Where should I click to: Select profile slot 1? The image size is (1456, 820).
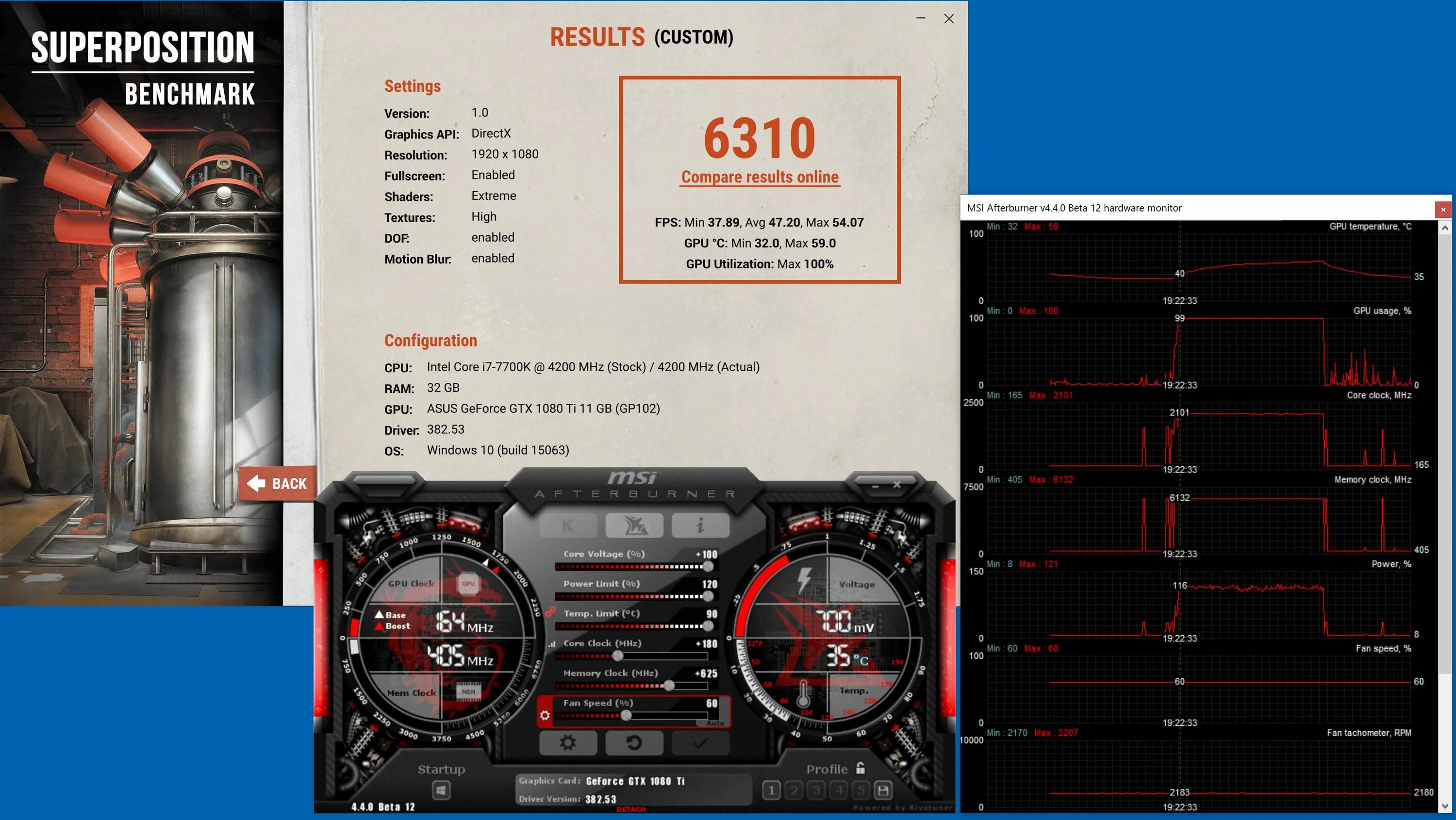pos(772,790)
